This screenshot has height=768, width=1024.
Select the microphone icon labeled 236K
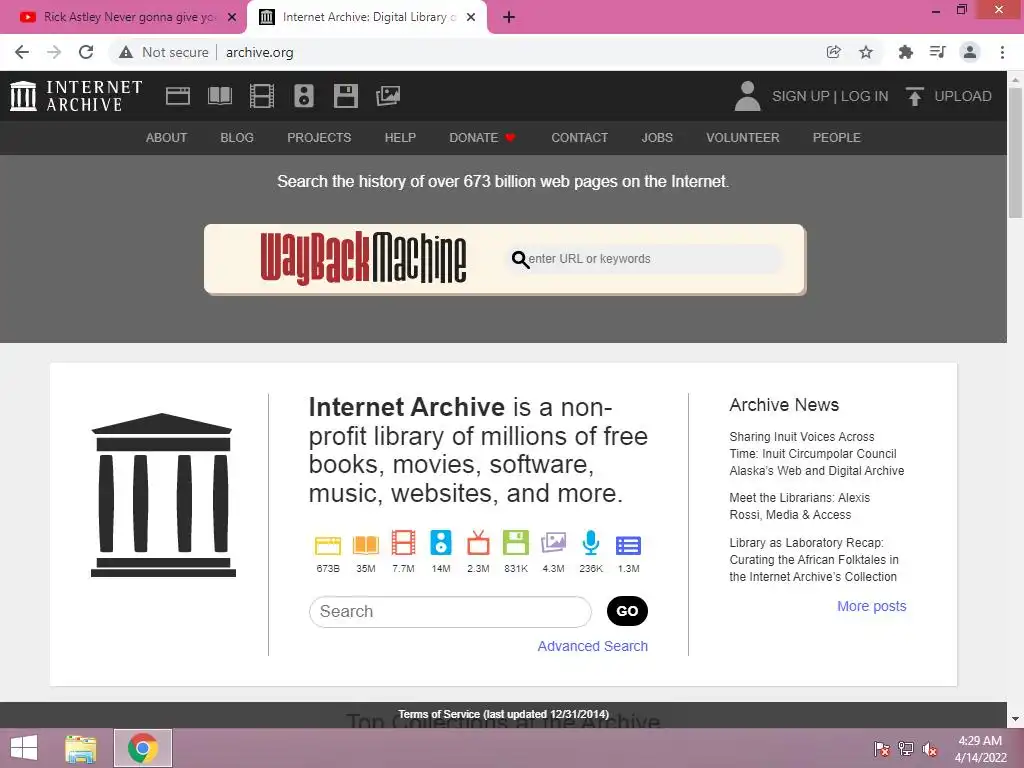click(x=591, y=543)
